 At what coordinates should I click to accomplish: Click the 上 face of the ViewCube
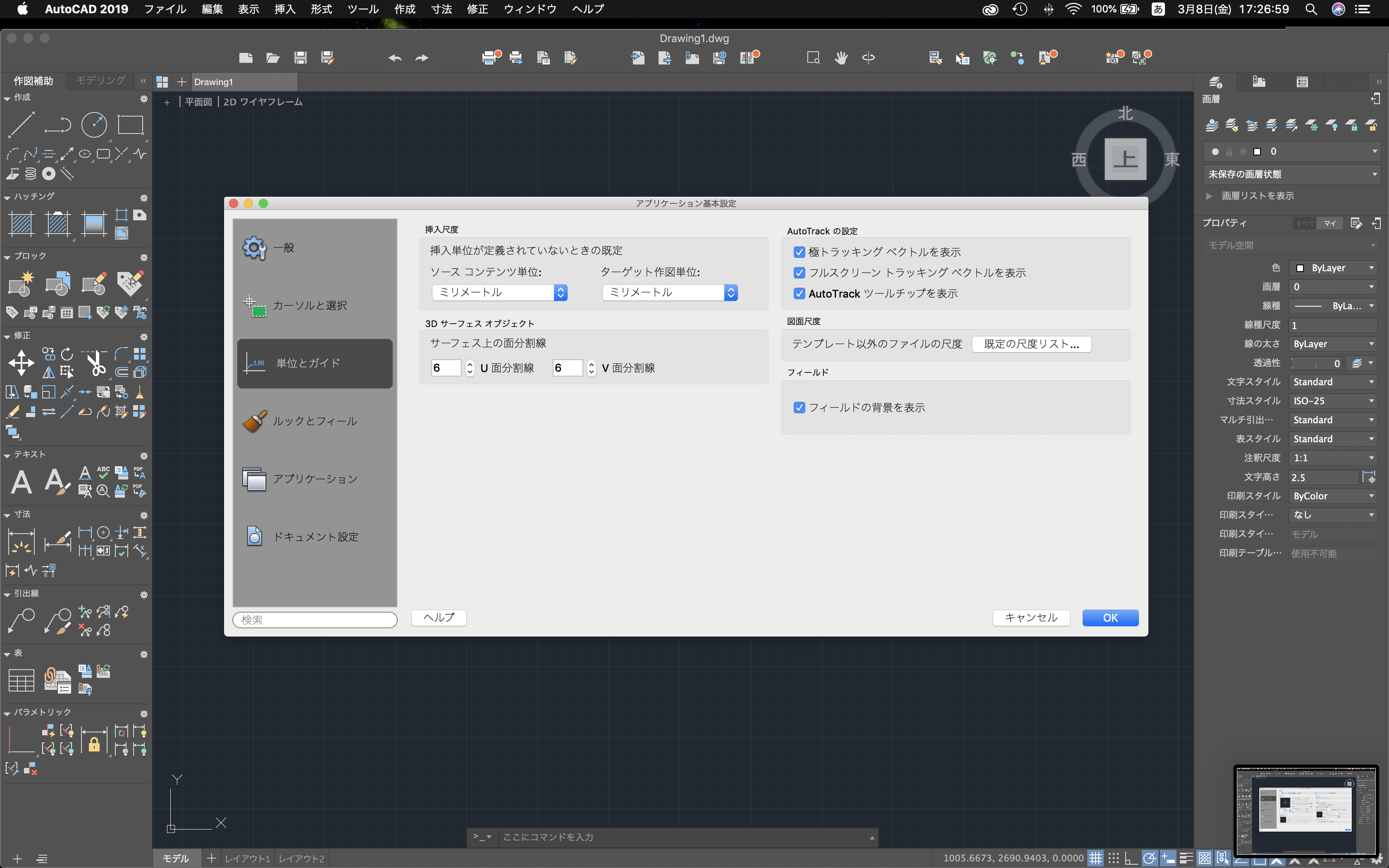(1126, 159)
